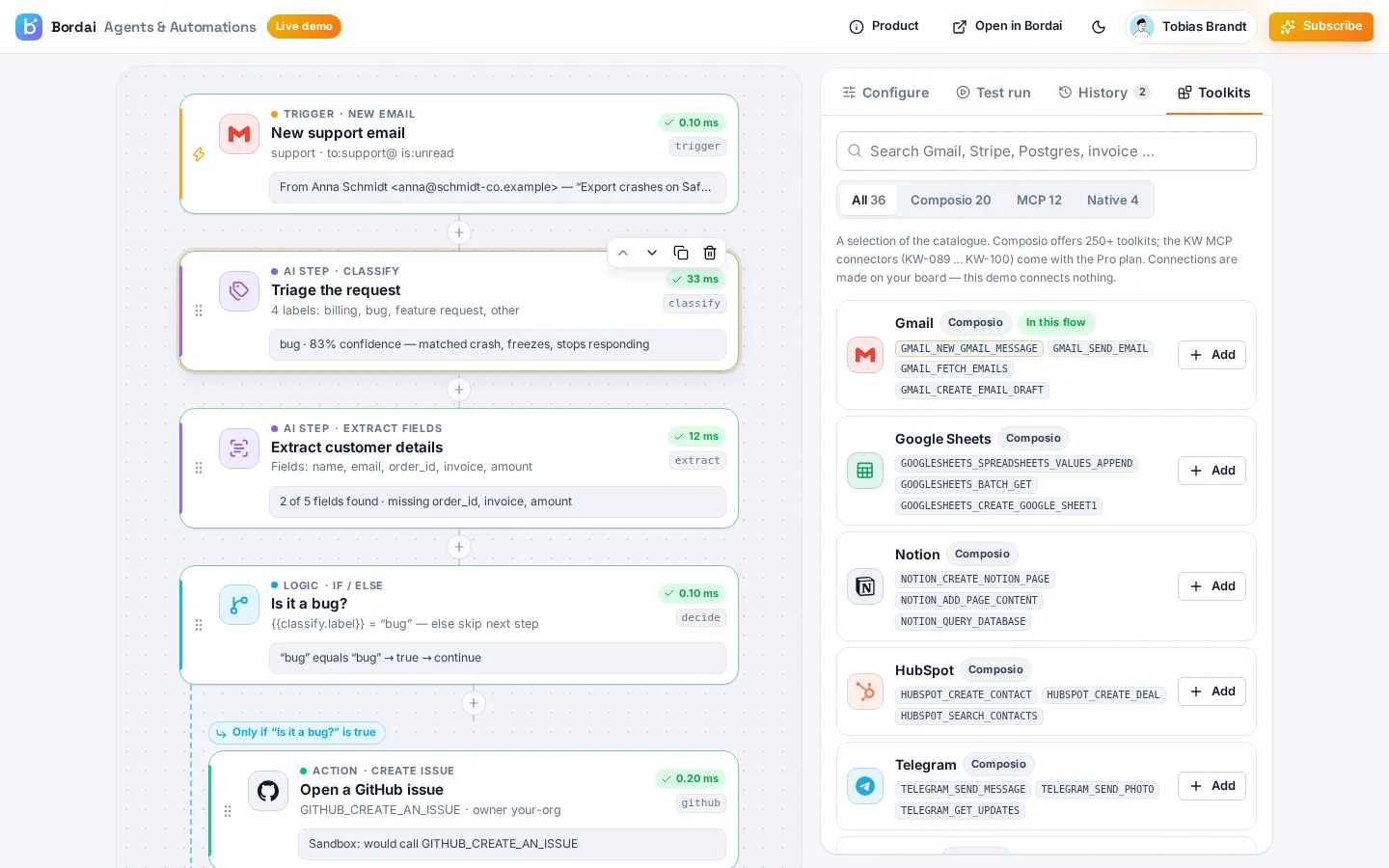1389x868 pixels.
Task: Open the History tab
Action: (1103, 93)
